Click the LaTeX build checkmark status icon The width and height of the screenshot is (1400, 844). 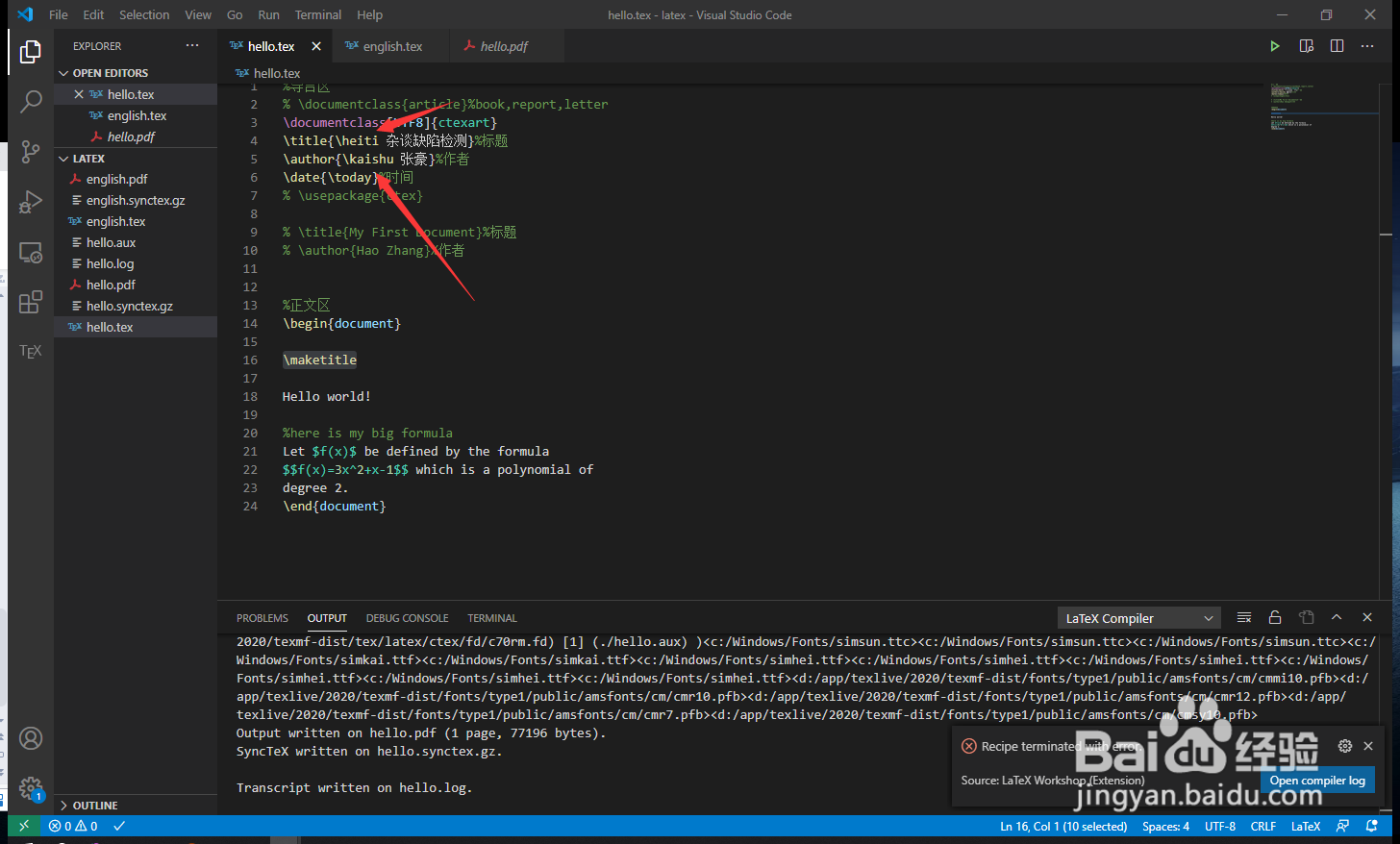(x=119, y=826)
